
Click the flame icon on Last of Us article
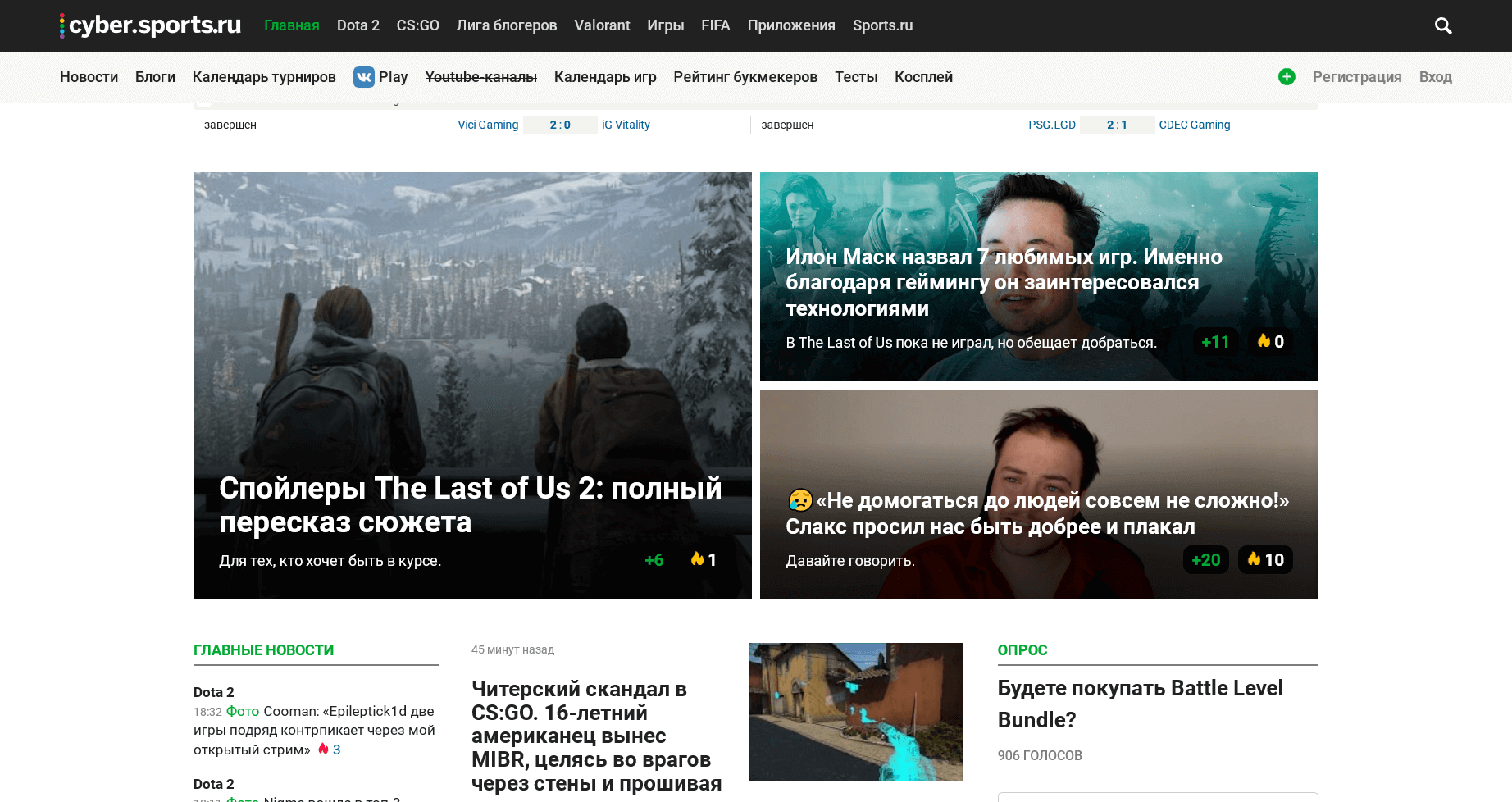(x=697, y=559)
